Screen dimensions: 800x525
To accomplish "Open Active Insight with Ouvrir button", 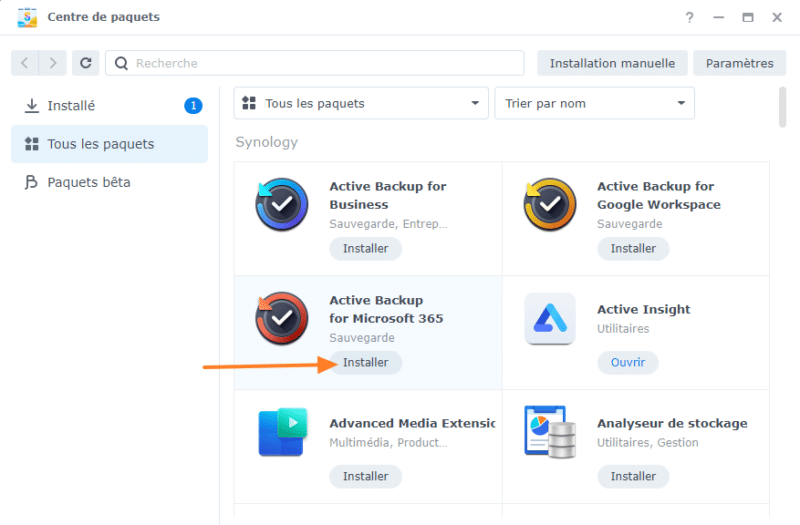I will pos(628,362).
